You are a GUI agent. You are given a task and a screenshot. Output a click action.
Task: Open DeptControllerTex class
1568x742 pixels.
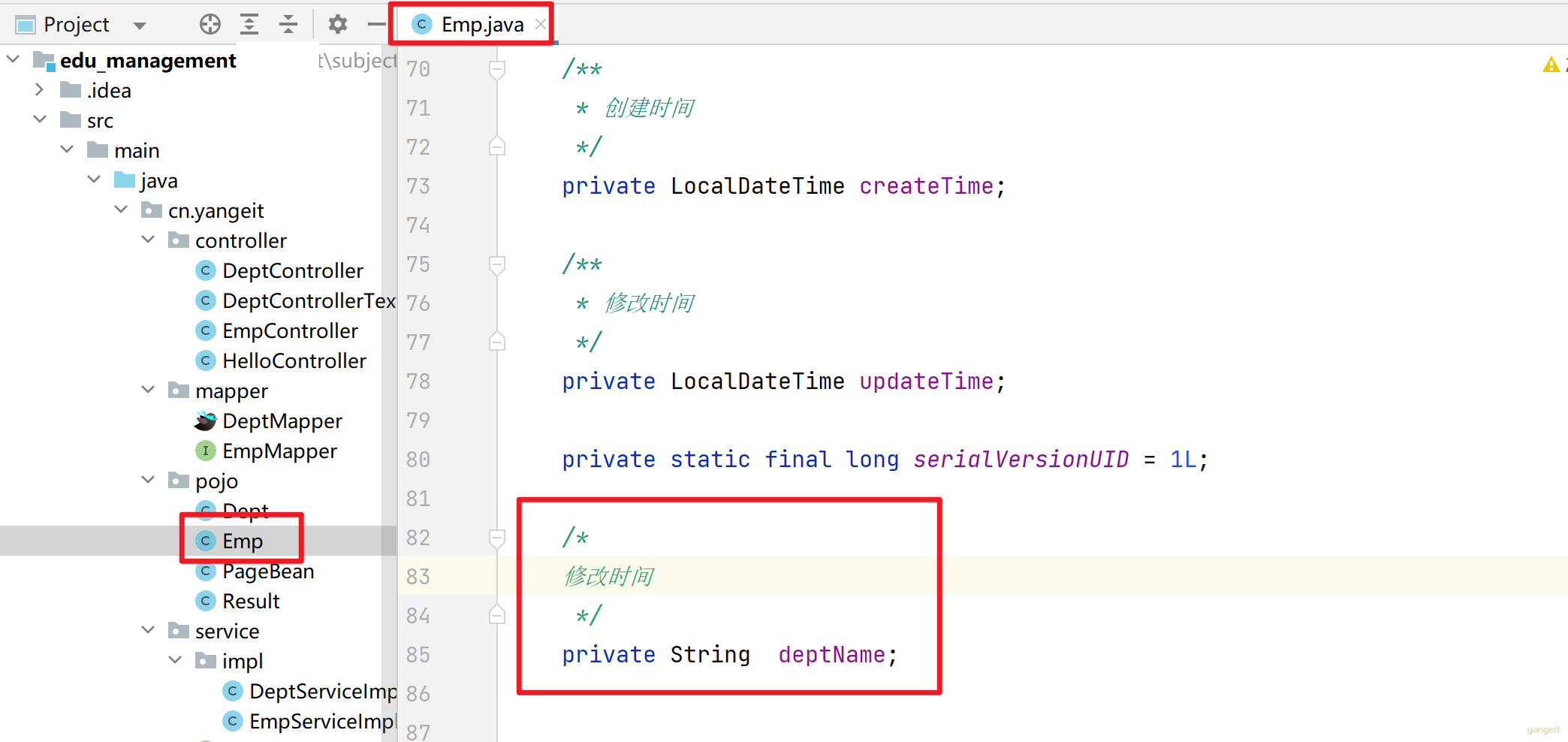pyautogui.click(x=309, y=300)
